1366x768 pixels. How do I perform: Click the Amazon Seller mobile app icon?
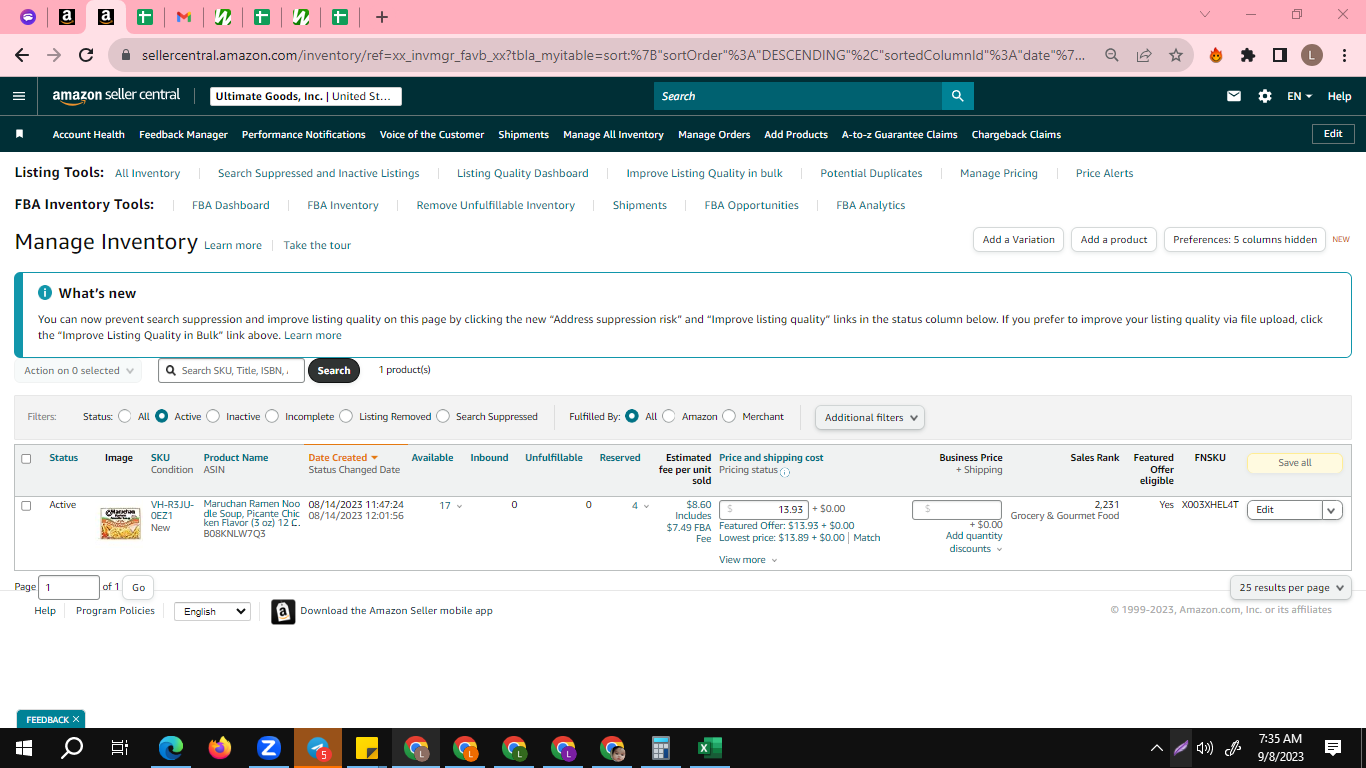pyautogui.click(x=283, y=611)
